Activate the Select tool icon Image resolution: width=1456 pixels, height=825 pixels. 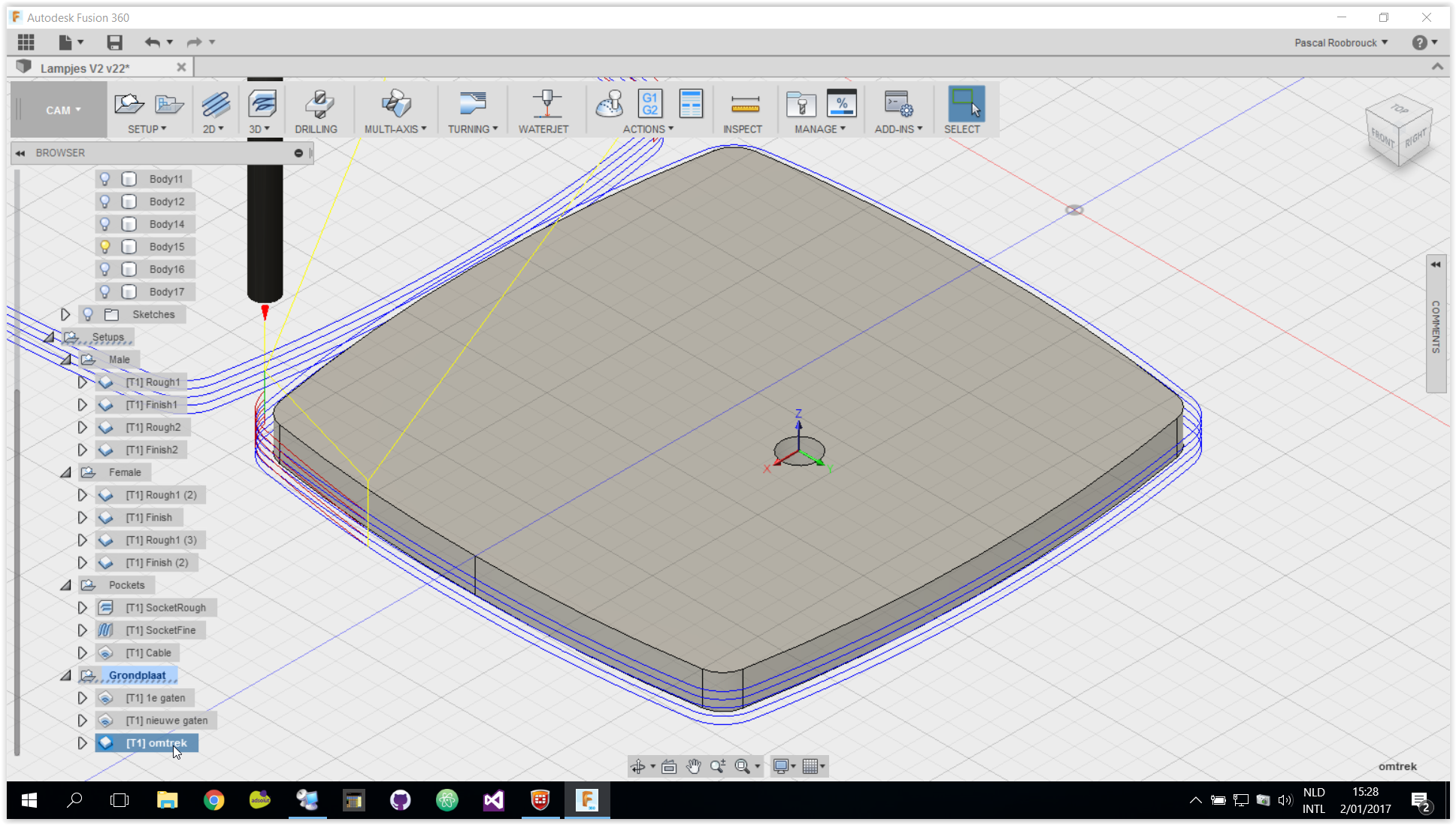(x=966, y=104)
